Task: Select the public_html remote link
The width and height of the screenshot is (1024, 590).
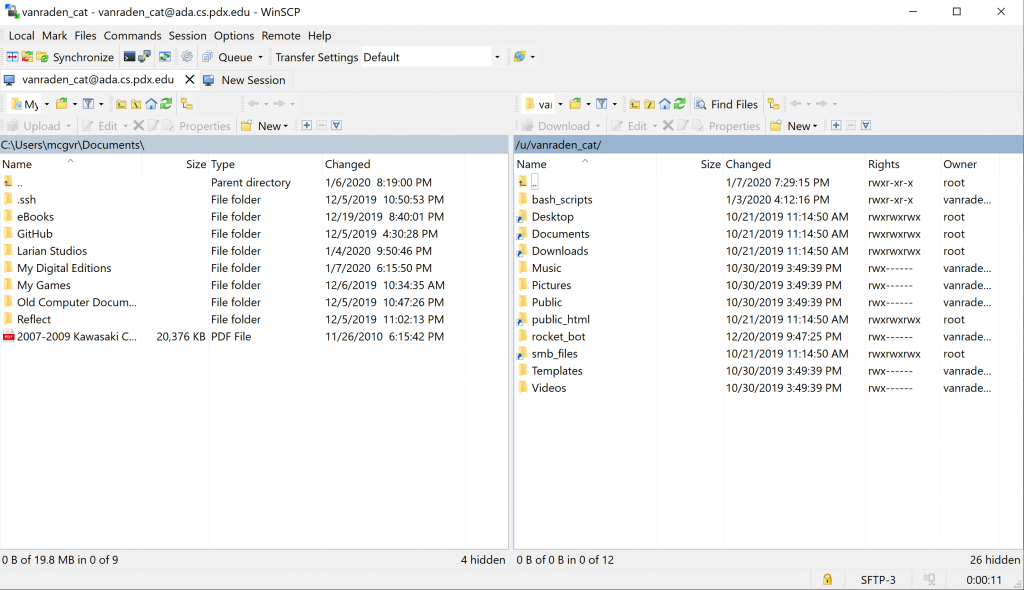Action: tap(560, 320)
